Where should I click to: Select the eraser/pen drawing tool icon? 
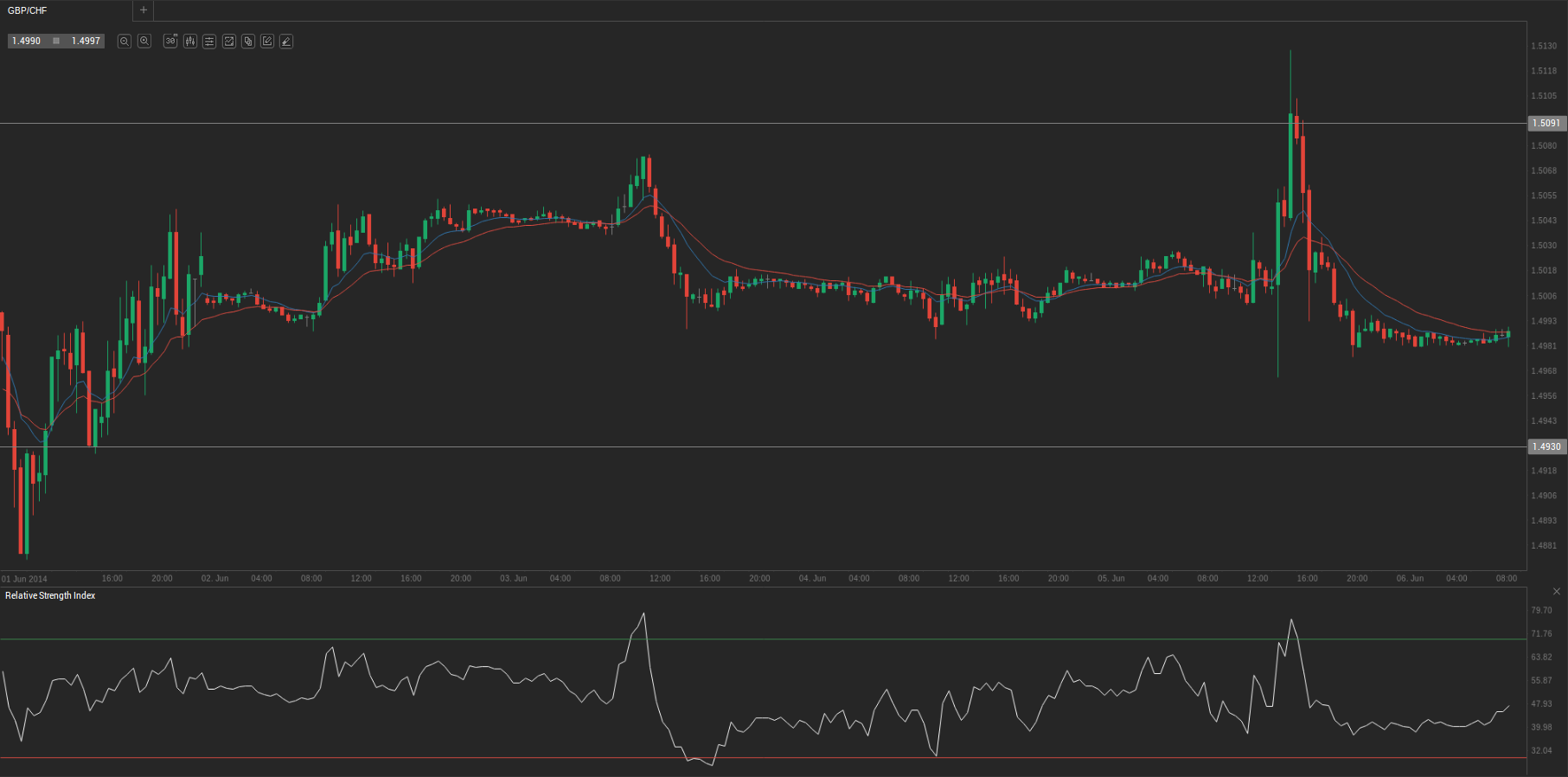(286, 41)
